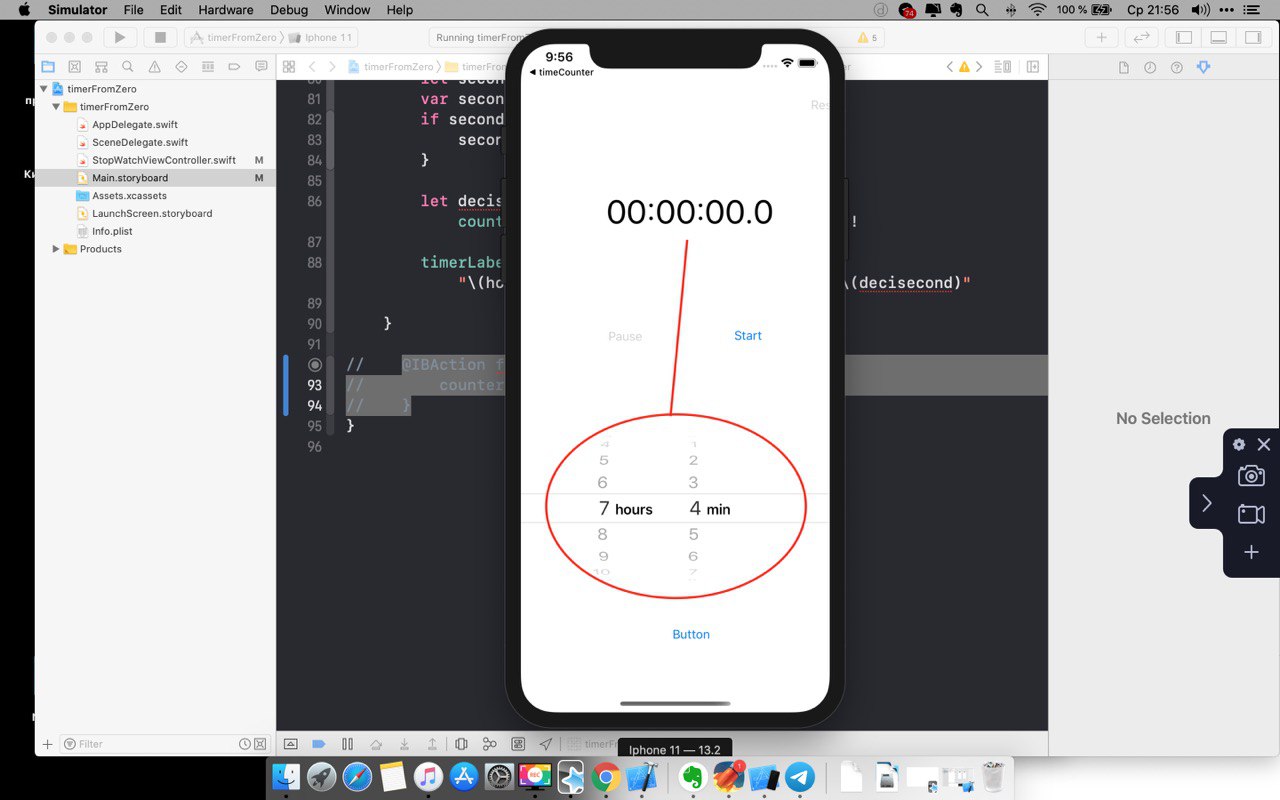This screenshot has width=1280, height=800.
Task: Open the Find navigator magnifier icon
Action: [x=127, y=67]
